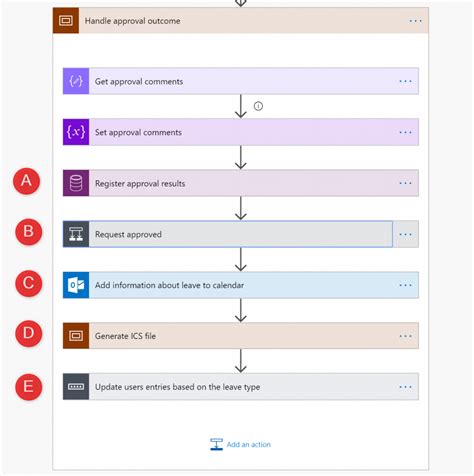This screenshot has height=476, width=474.
Task: Open the ellipsis menu for Handle approval outcome
Action: (415, 21)
